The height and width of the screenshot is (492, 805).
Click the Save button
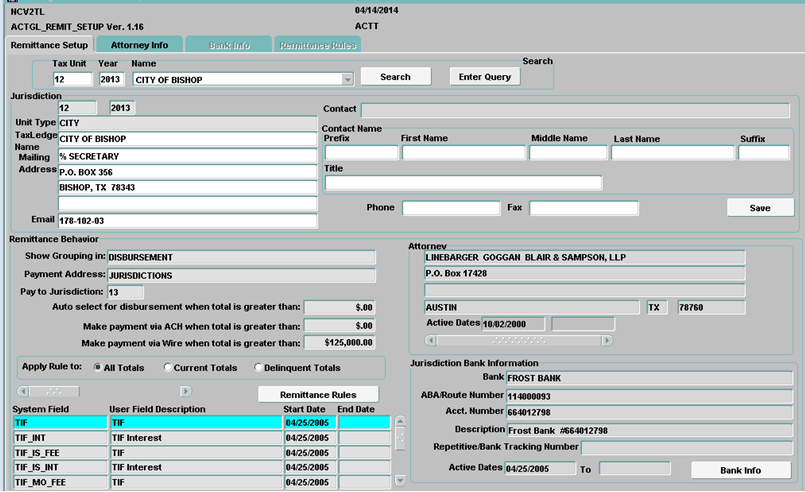[760, 207]
